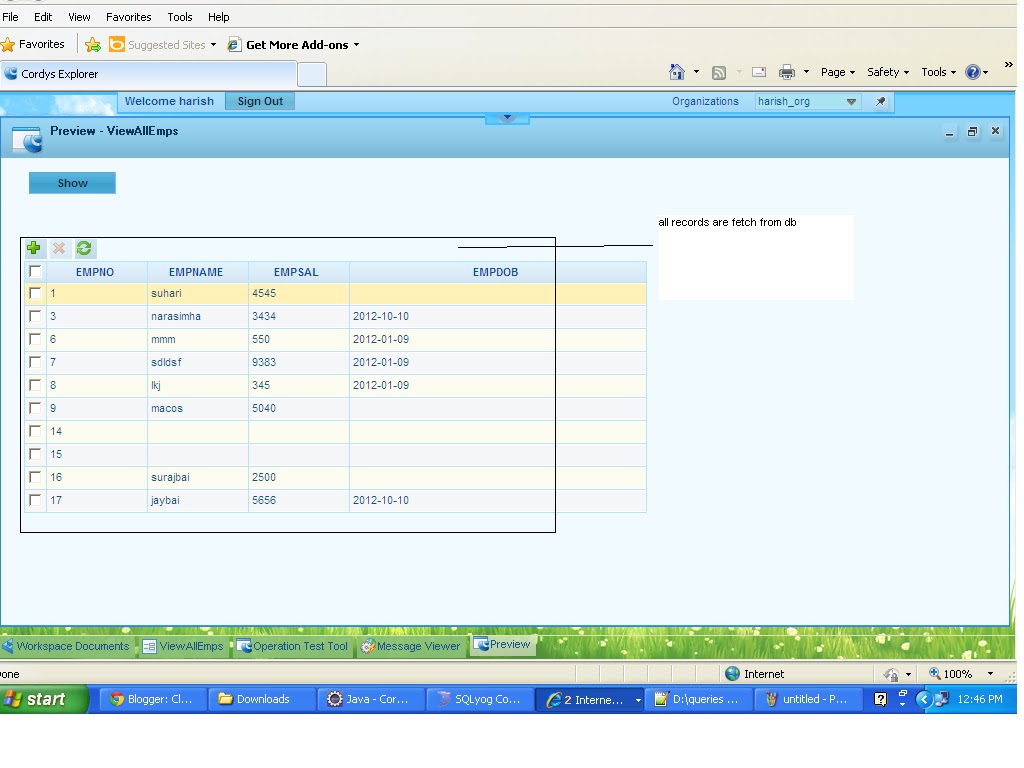Image resolution: width=1024 pixels, height=768 pixels.
Task: Expand the Suggested Sites dropdown
Action: [x=213, y=44]
